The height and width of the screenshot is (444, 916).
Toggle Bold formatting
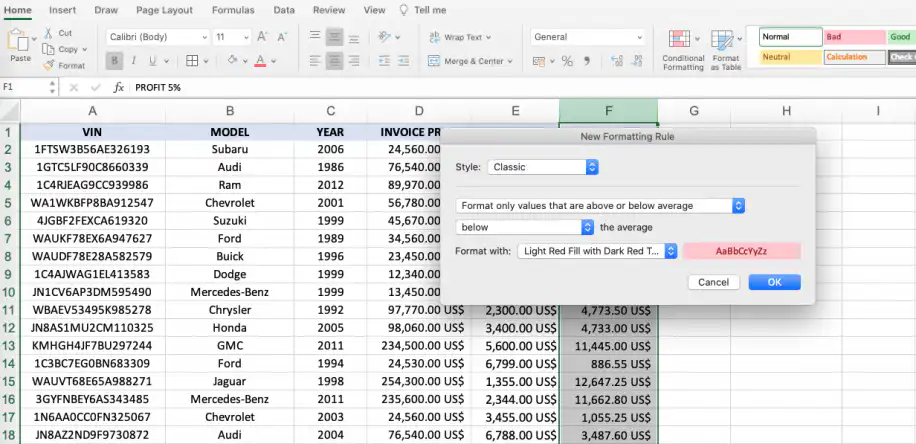pyautogui.click(x=114, y=61)
